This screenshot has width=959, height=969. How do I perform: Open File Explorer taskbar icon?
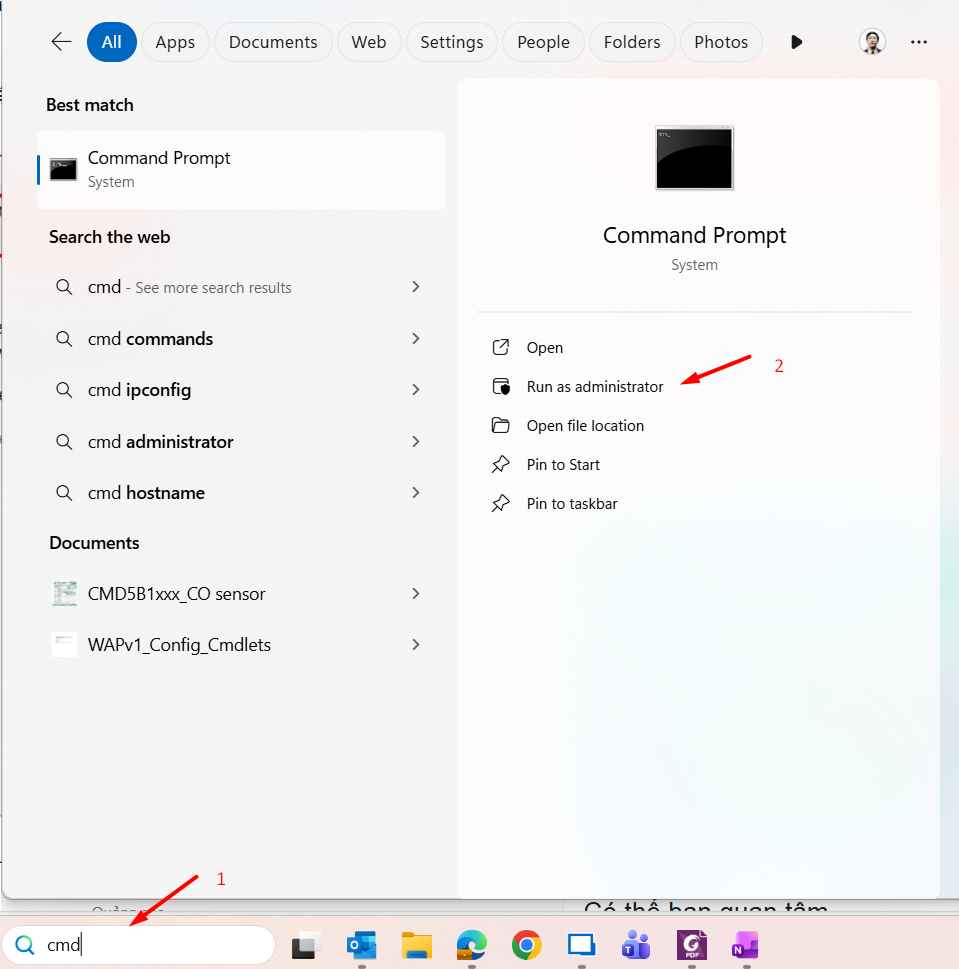[416, 945]
